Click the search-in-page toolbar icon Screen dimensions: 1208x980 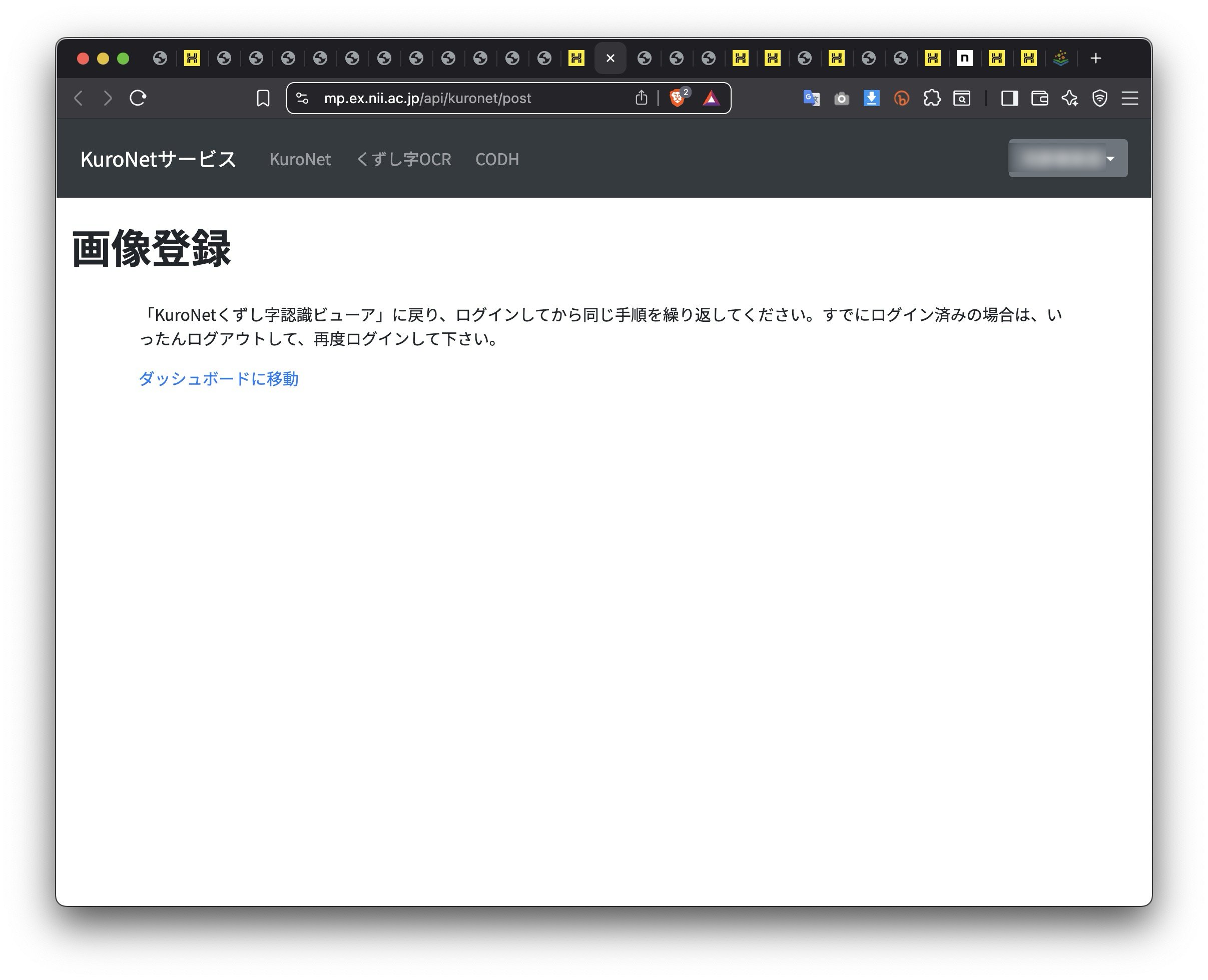[962, 98]
